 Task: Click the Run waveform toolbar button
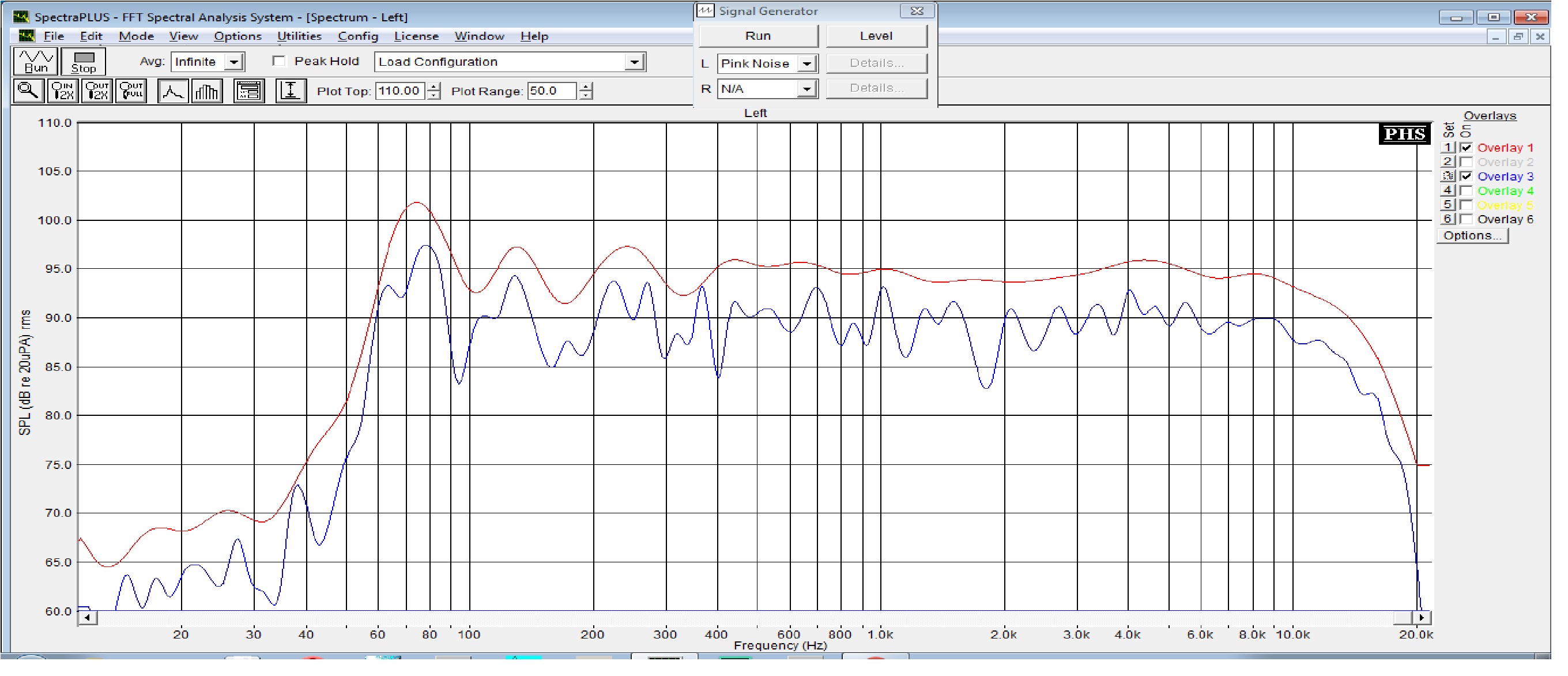(35, 62)
